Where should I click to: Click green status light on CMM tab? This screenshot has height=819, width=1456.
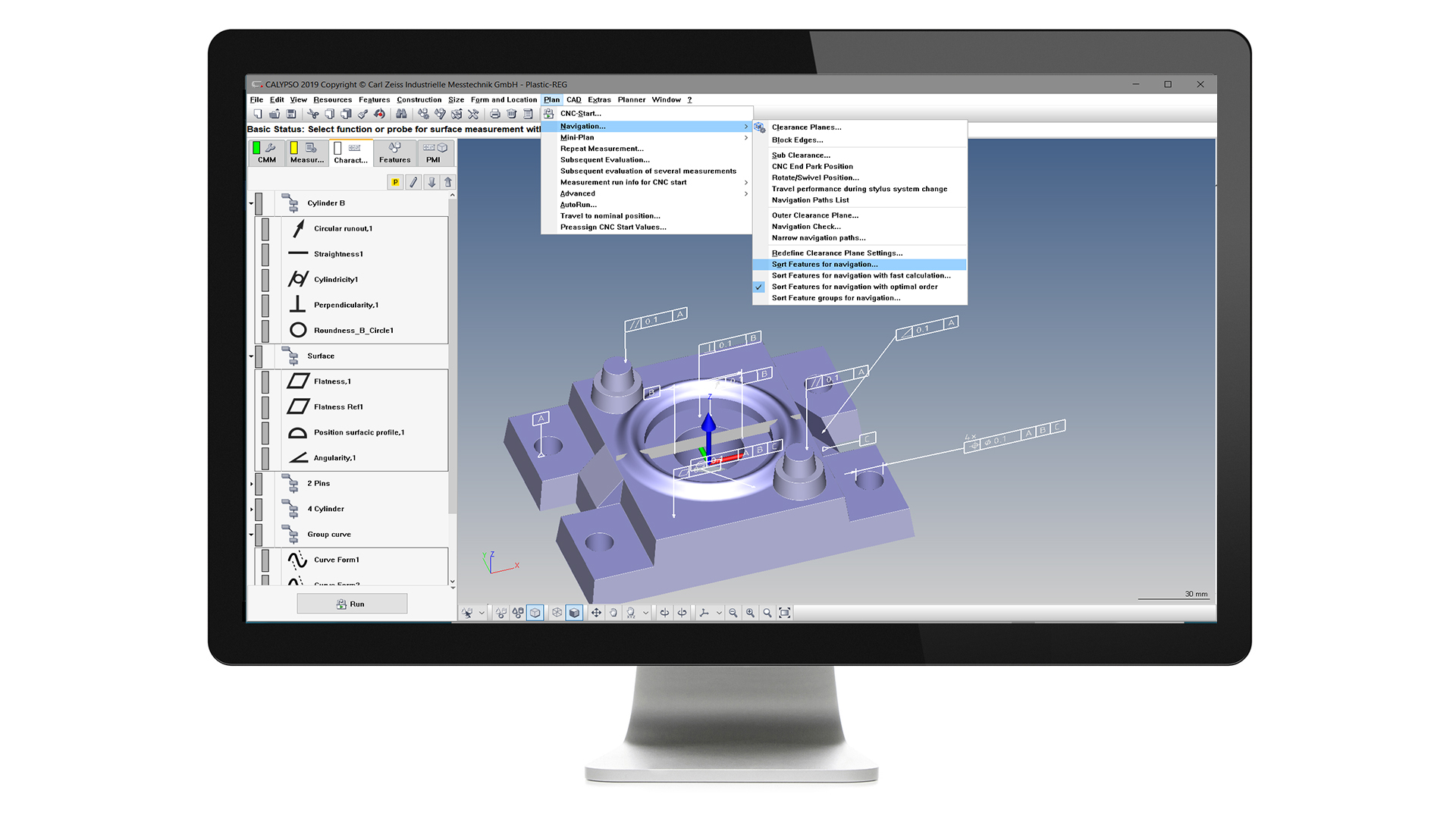(x=256, y=148)
